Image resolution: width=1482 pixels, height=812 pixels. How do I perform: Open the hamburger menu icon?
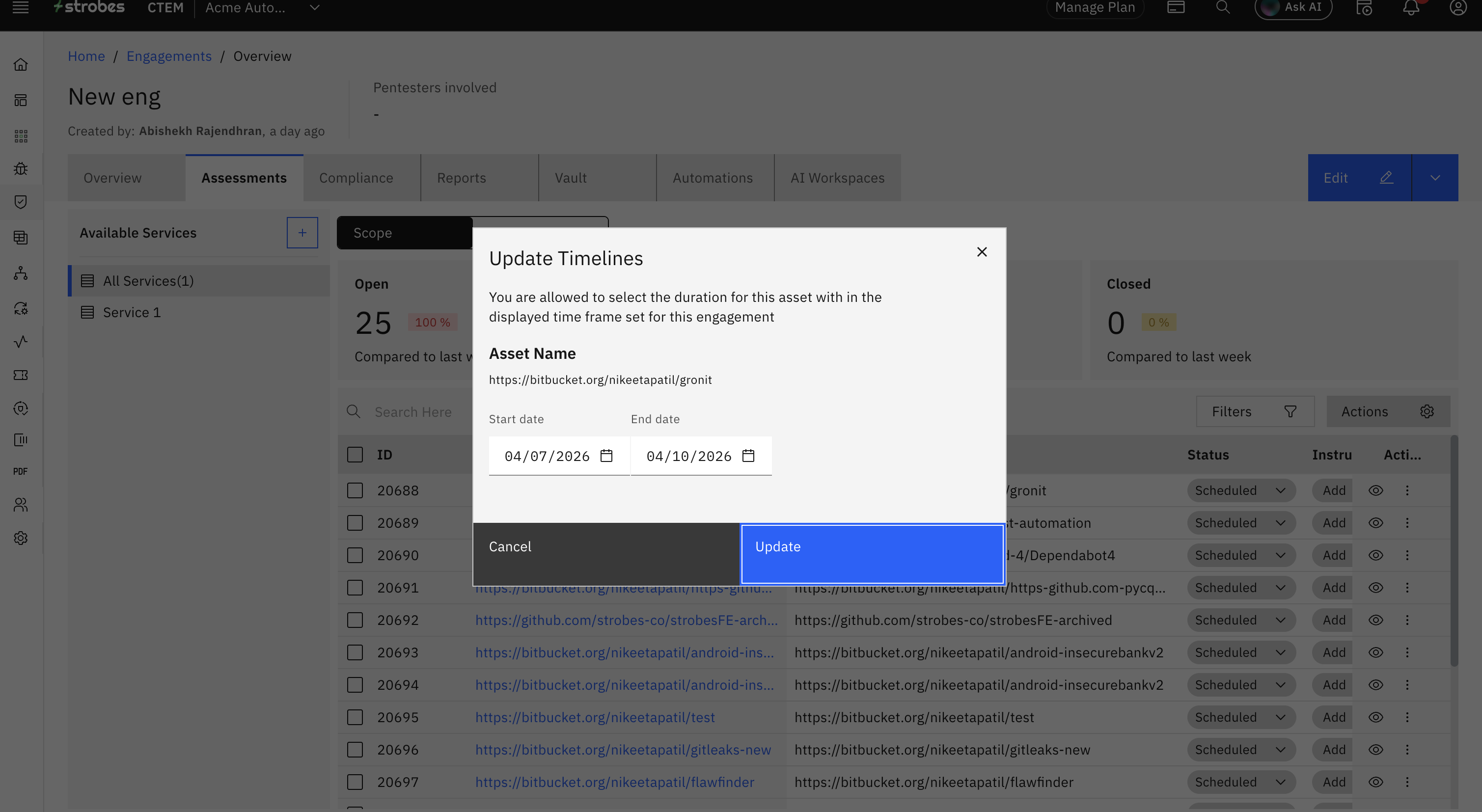coord(21,8)
